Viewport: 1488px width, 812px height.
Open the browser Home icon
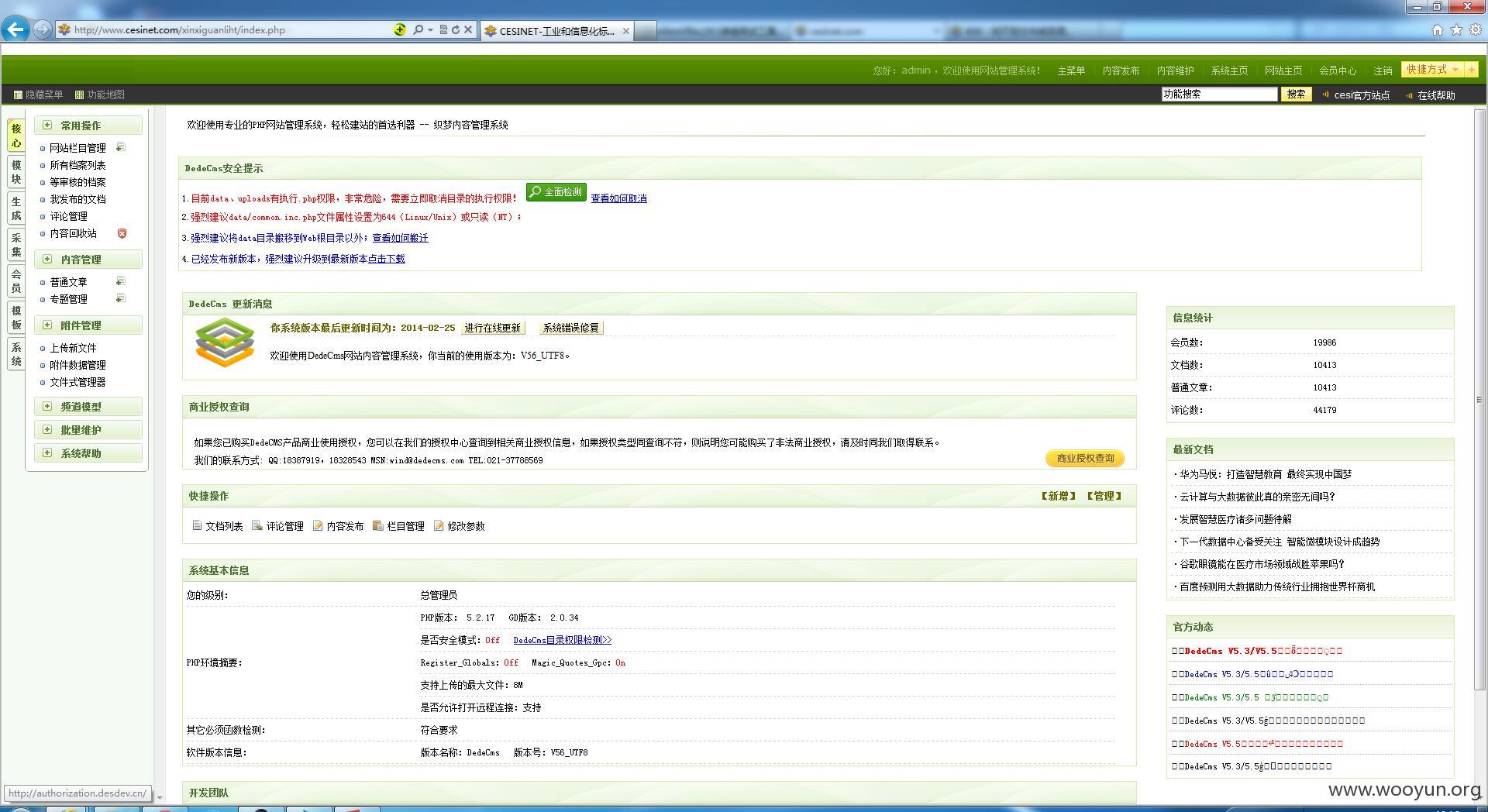(1438, 29)
